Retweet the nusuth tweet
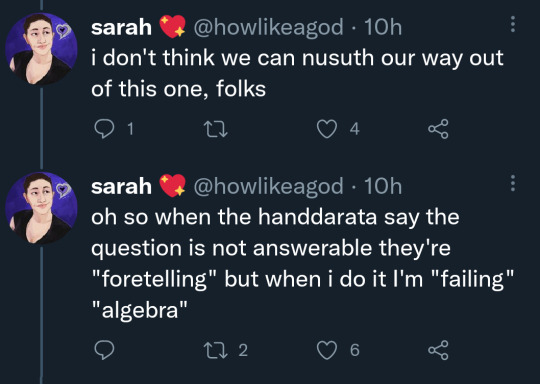Image resolution: width=540 pixels, height=384 pixels. point(216,129)
